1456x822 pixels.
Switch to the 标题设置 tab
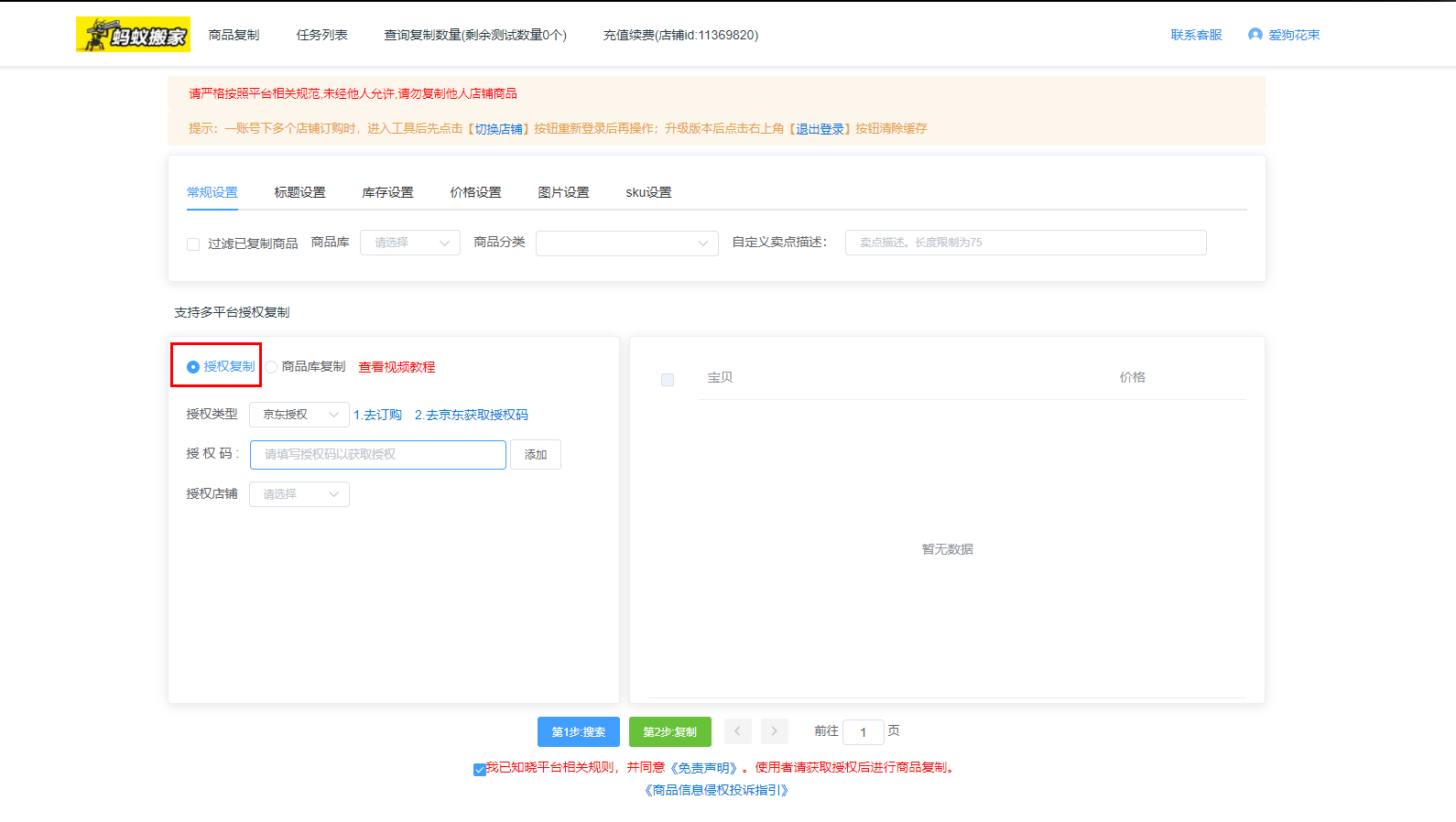point(299,192)
